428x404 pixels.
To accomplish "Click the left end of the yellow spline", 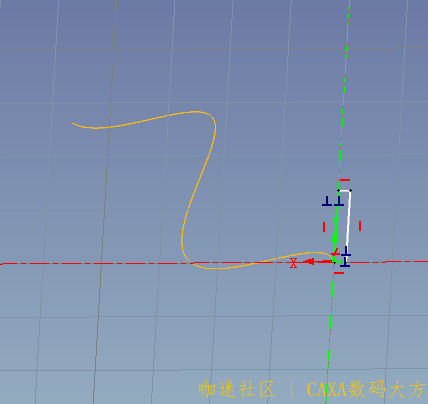I will click(x=73, y=124).
